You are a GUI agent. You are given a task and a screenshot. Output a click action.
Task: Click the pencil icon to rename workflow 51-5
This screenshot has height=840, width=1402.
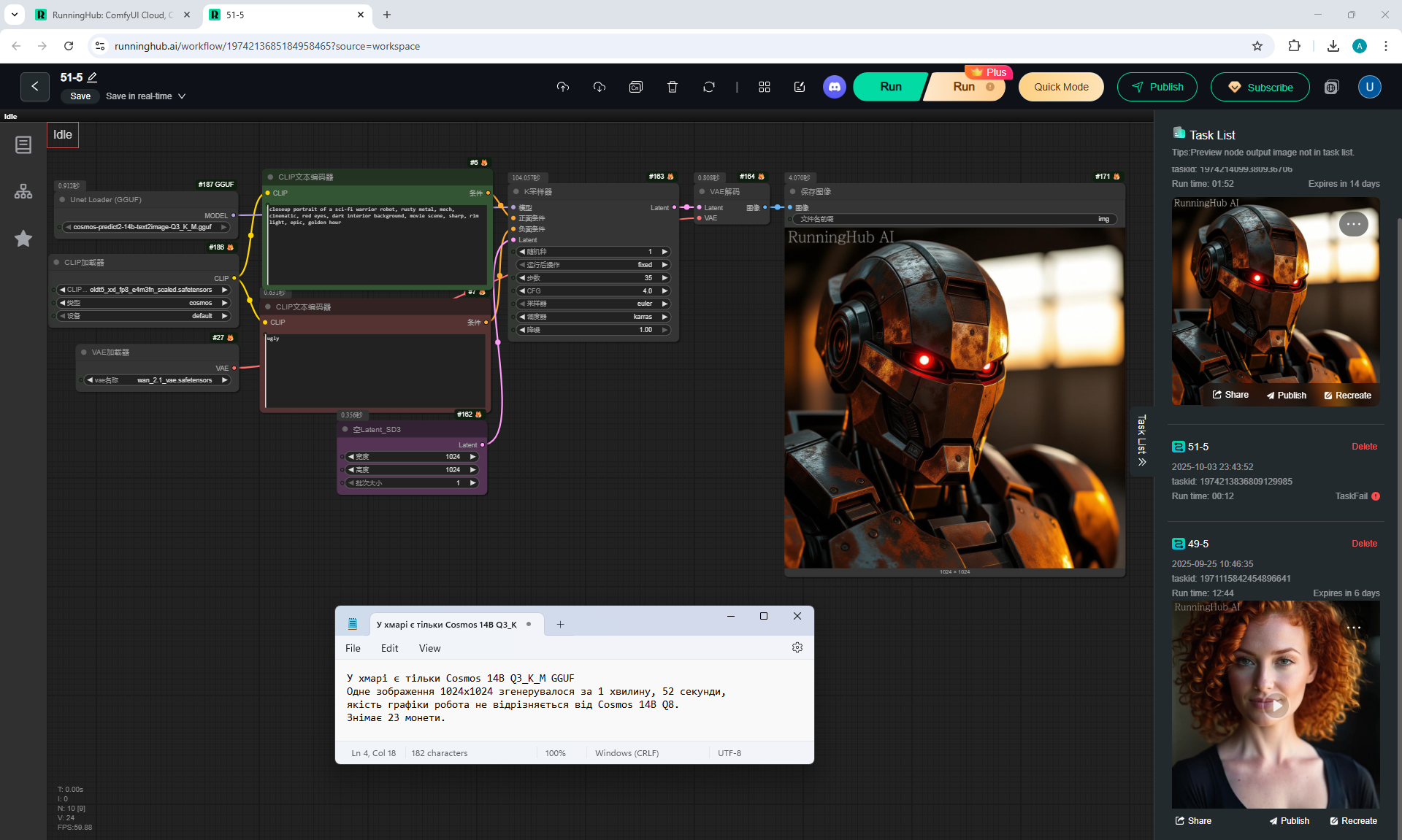(93, 77)
